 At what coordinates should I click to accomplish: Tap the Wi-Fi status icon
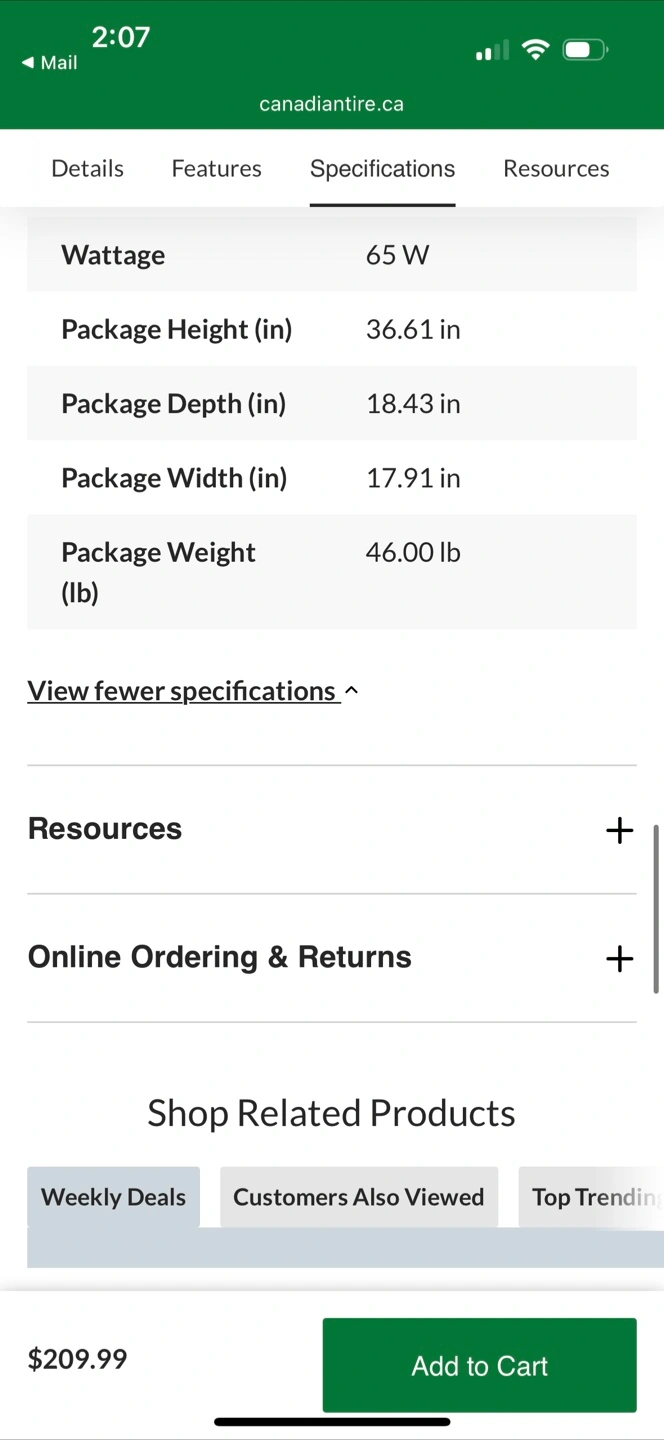coord(536,50)
